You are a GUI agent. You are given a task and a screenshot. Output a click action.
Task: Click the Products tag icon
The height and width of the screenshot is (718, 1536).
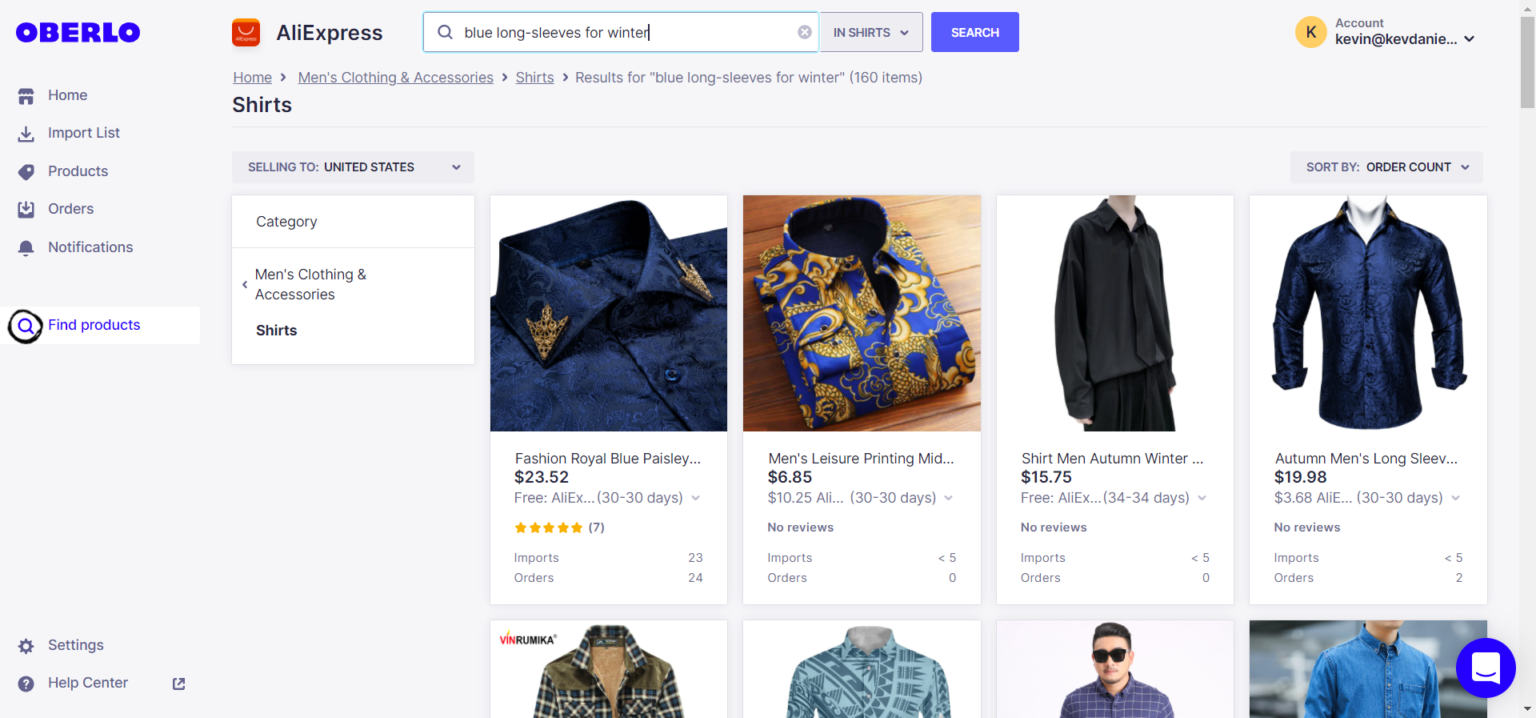point(26,172)
